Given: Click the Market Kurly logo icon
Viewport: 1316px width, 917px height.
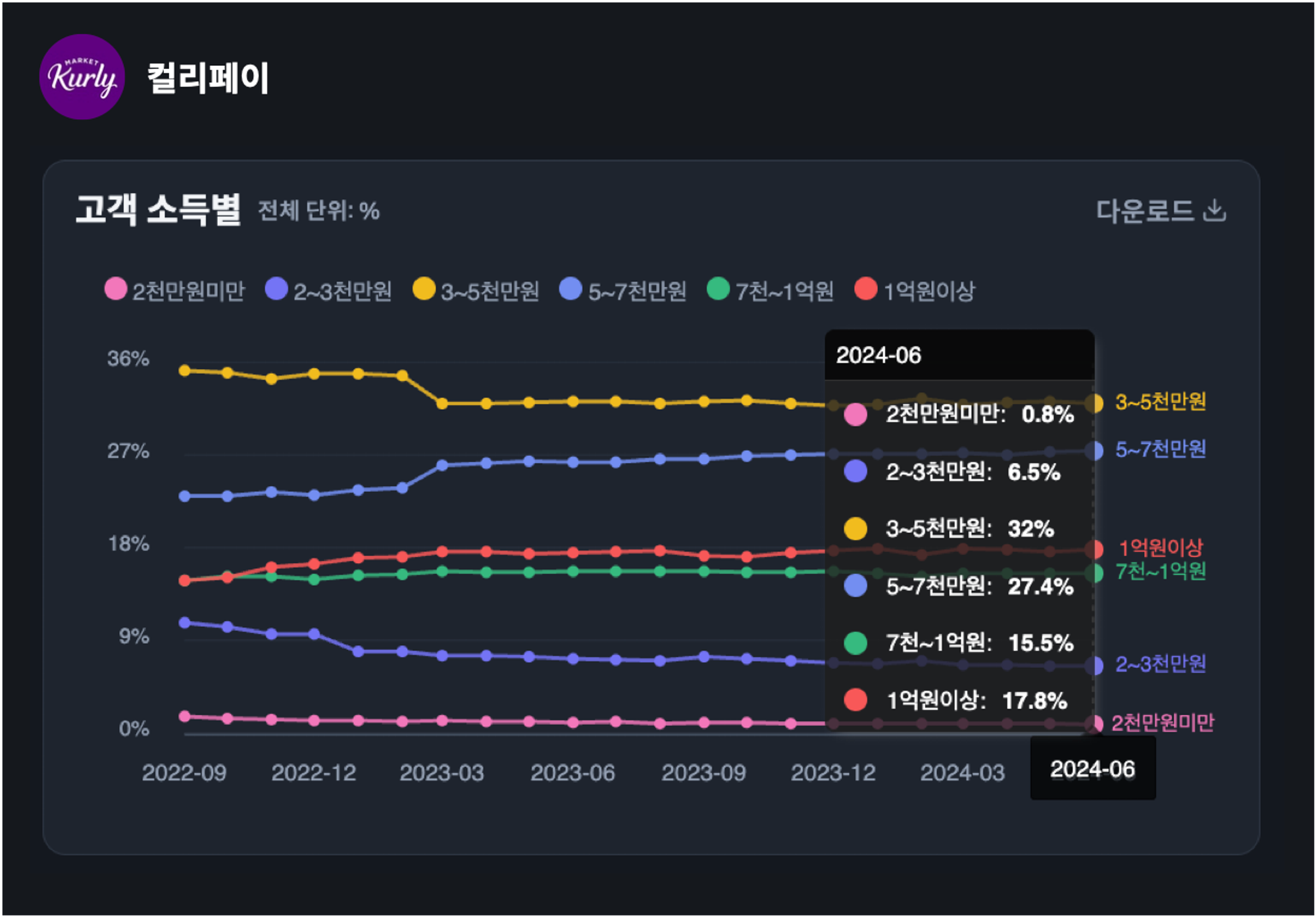Looking at the screenshot, I should 82,77.
